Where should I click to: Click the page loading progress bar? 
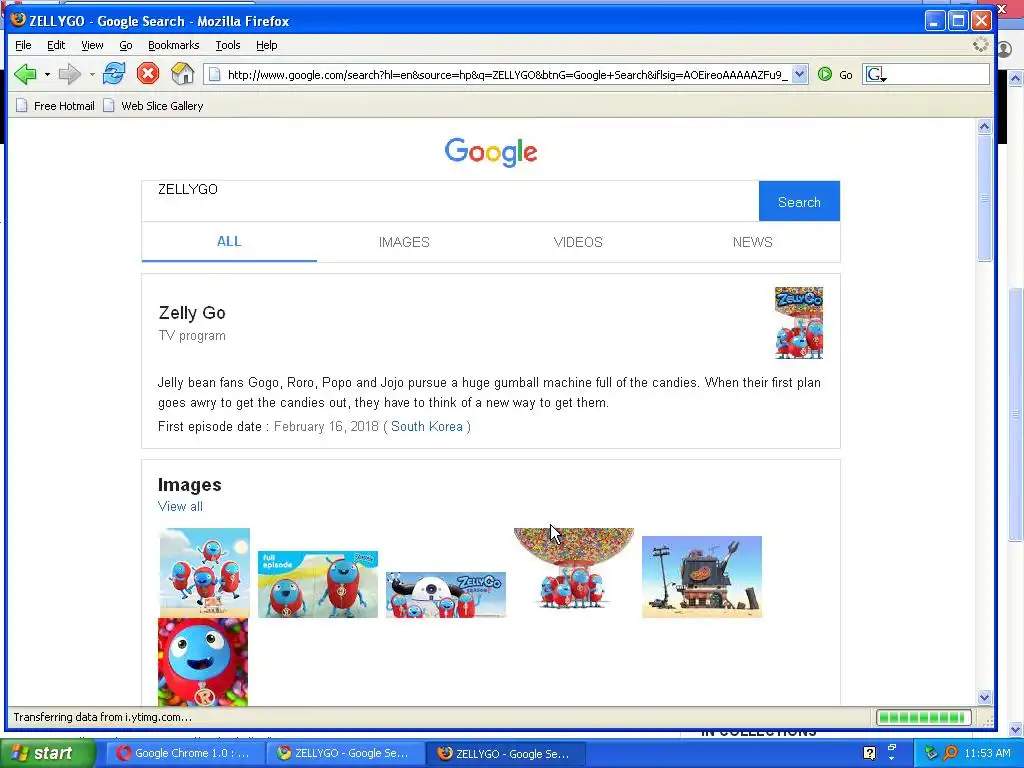923,718
